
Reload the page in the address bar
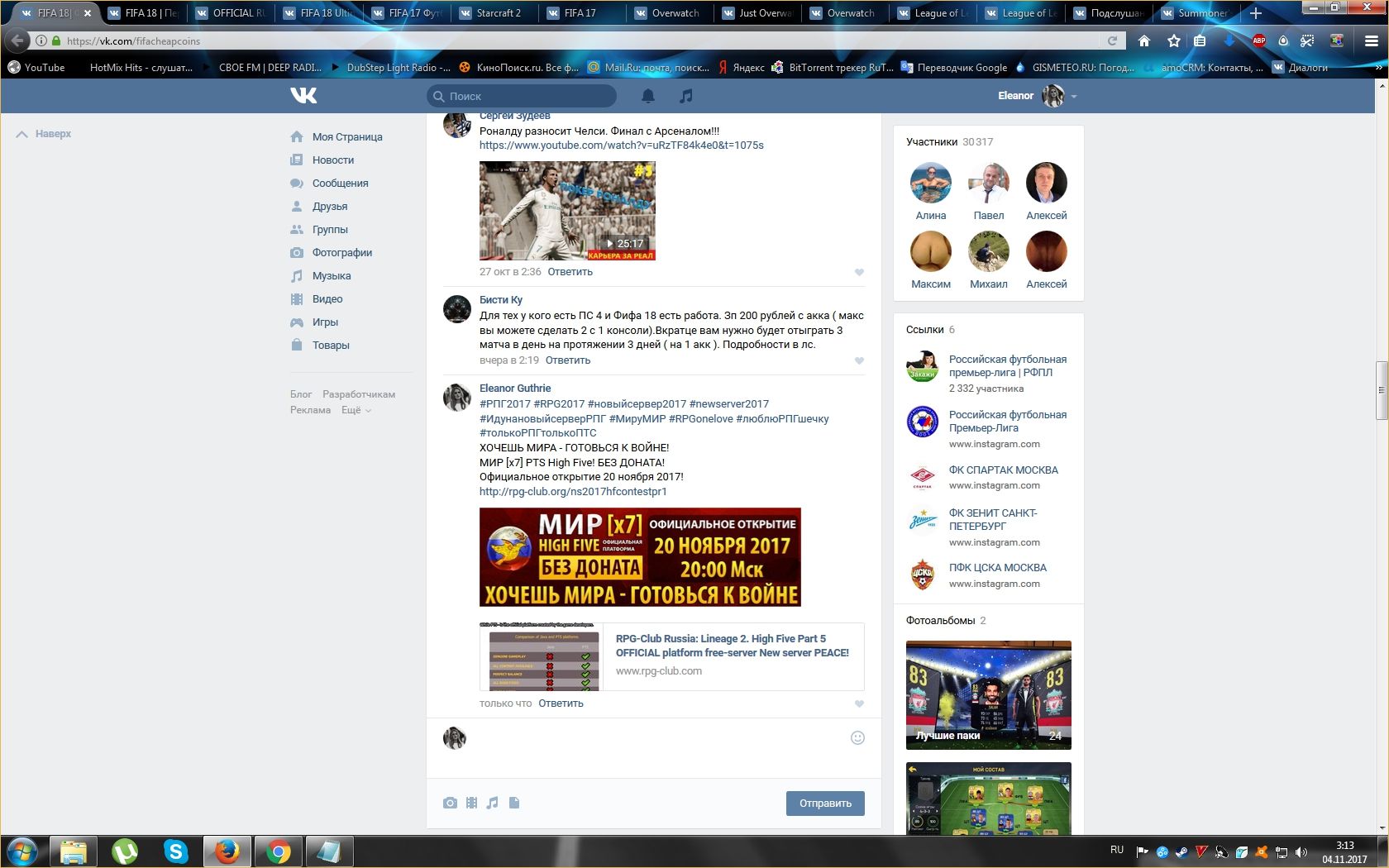1112,41
